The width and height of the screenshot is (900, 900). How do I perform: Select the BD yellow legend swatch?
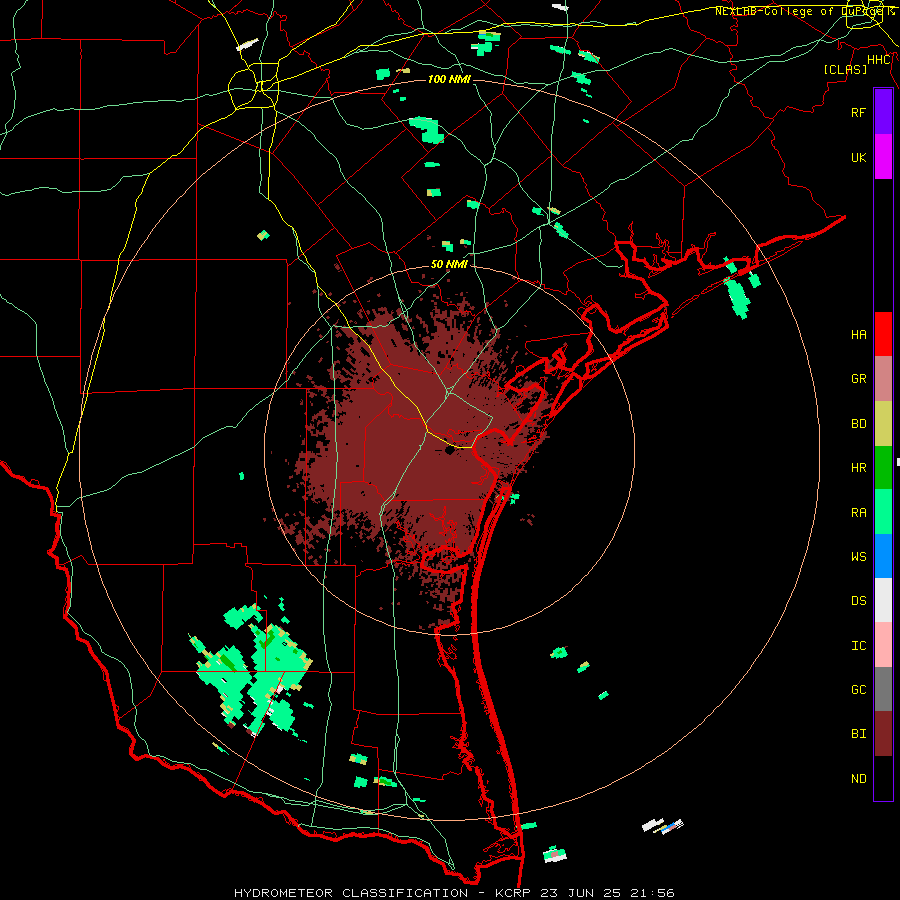point(883,424)
